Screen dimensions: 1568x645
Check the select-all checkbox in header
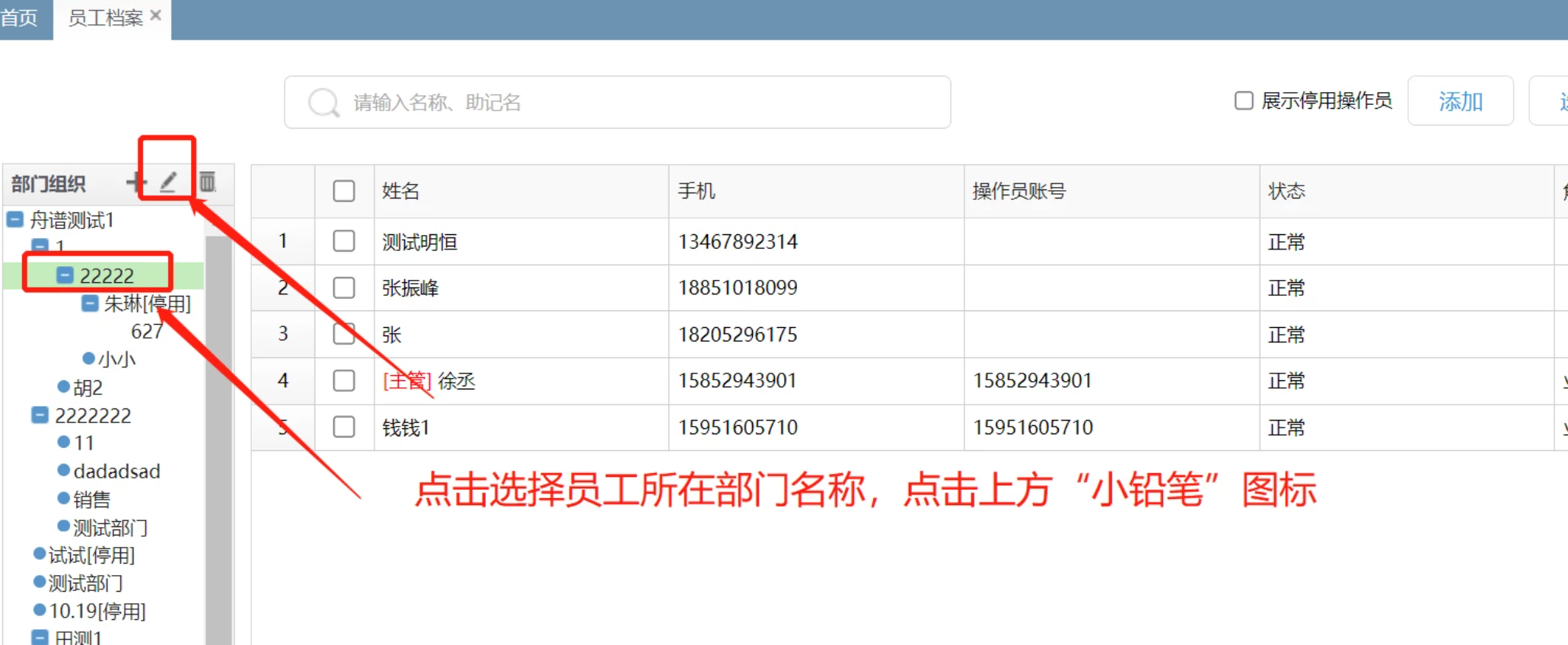[x=344, y=191]
